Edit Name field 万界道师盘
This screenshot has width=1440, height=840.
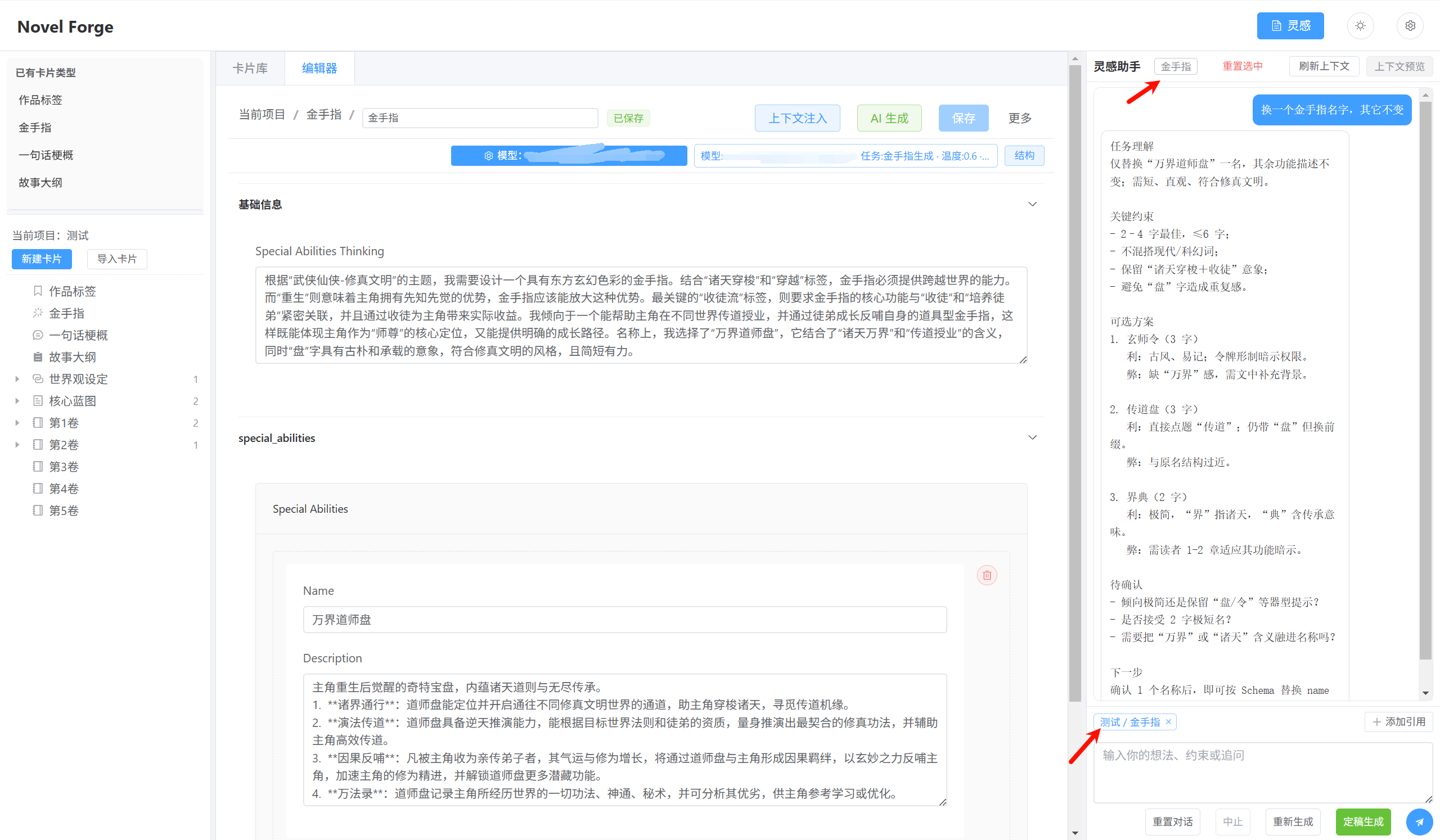click(624, 620)
